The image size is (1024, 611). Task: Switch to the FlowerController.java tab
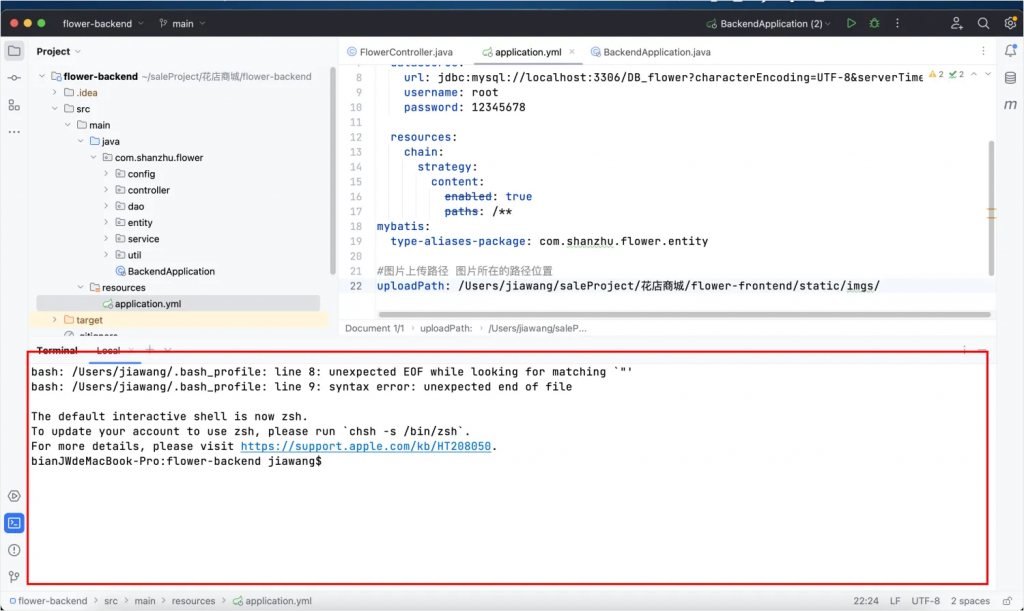(406, 52)
